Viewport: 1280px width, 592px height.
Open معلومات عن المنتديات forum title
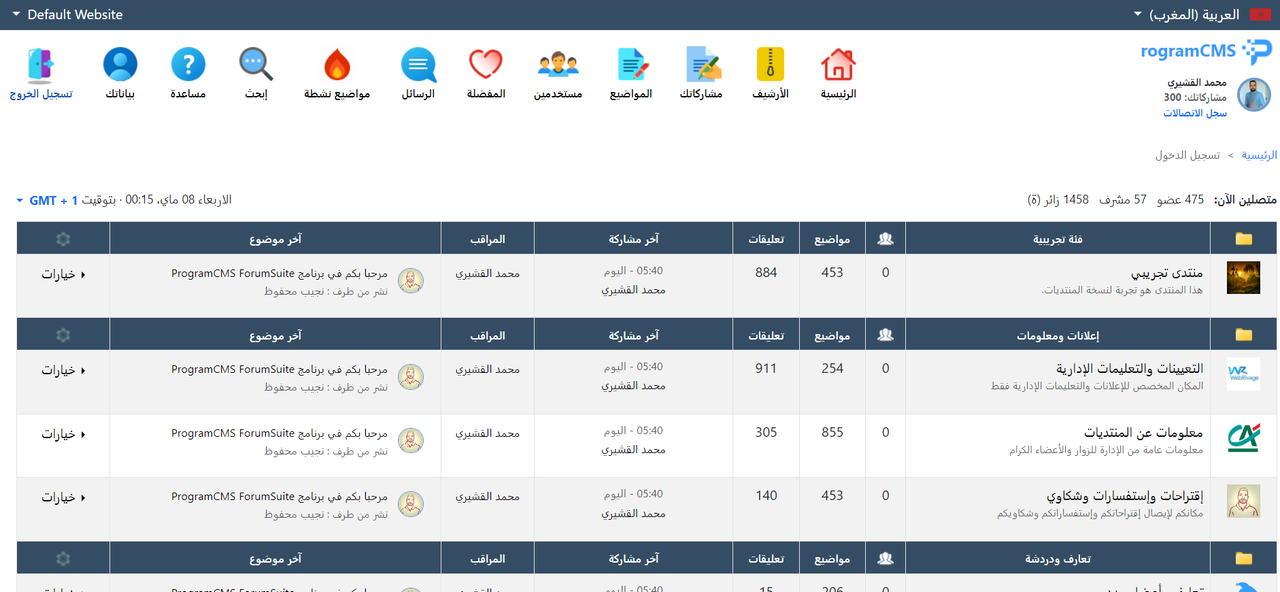(x=1144, y=432)
